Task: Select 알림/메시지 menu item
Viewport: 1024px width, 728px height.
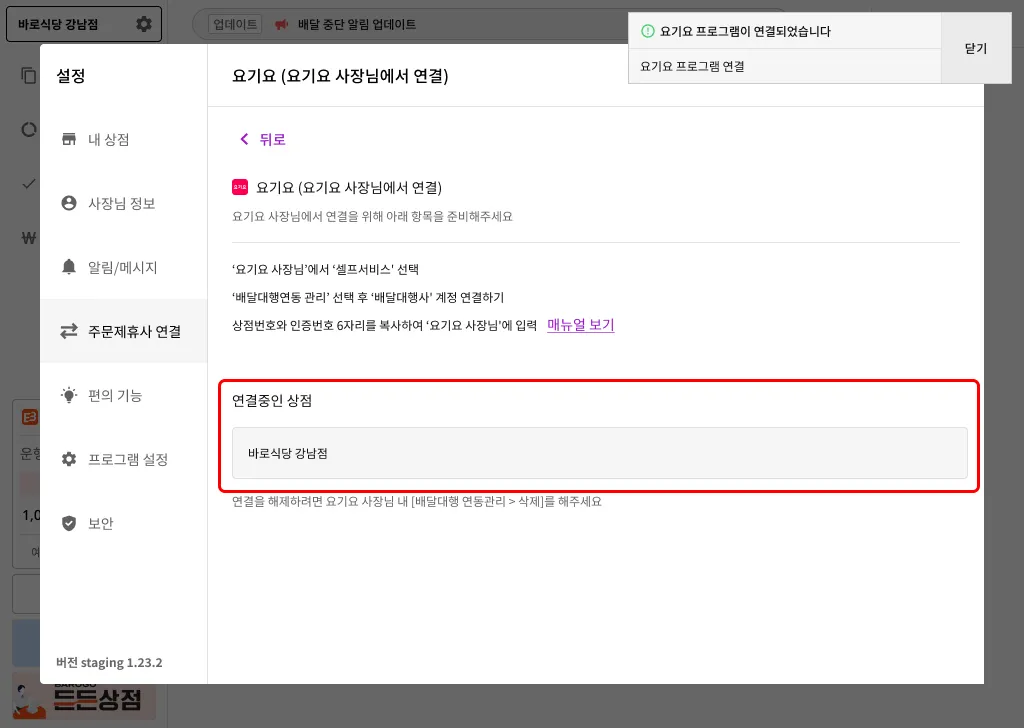Action: pos(124,267)
